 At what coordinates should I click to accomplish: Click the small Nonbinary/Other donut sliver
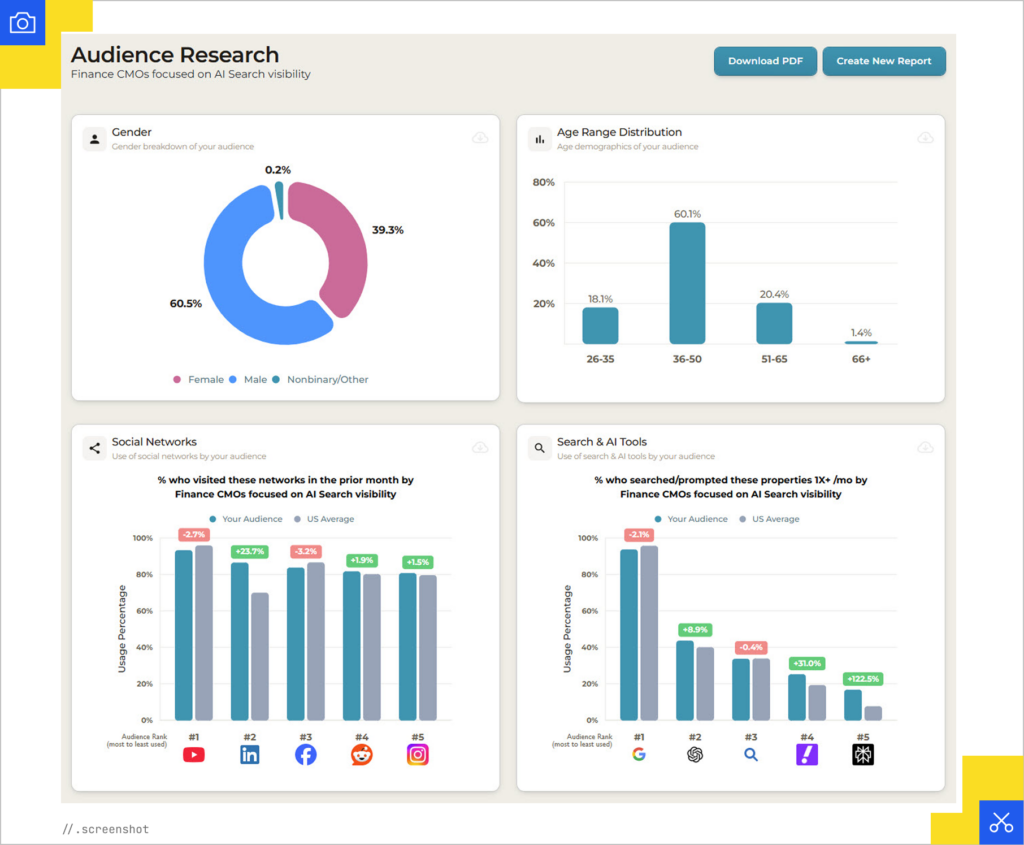[280, 199]
